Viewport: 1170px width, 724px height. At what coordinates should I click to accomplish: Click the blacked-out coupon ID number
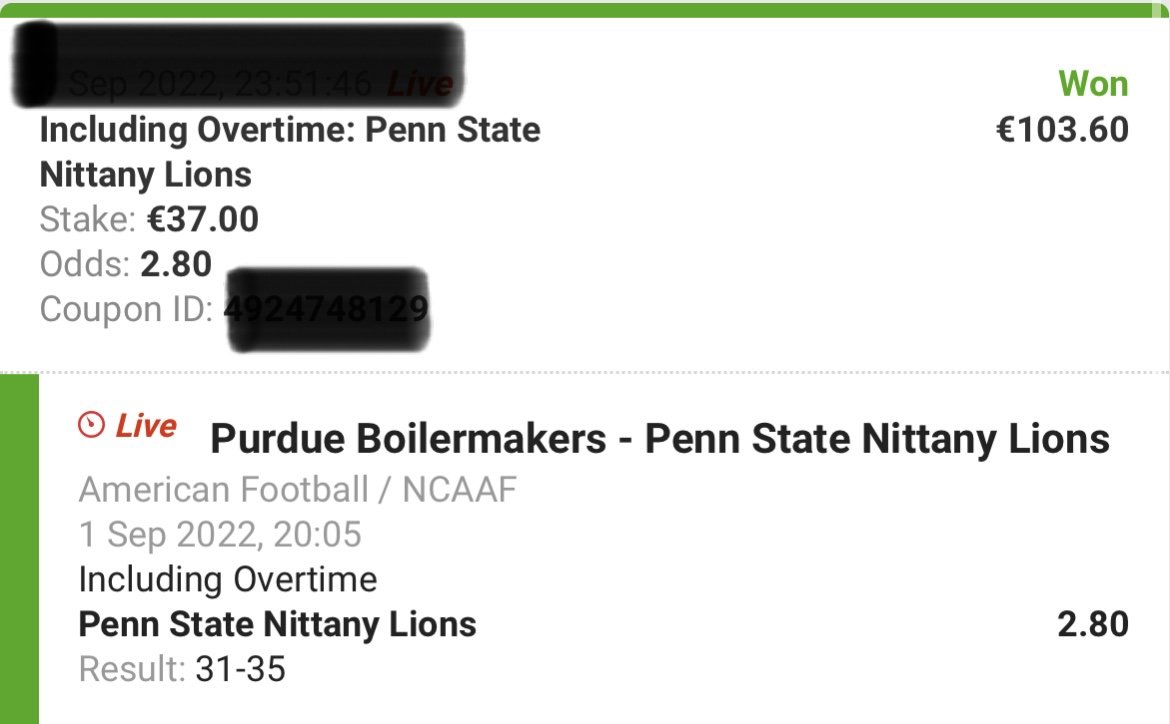(327, 309)
